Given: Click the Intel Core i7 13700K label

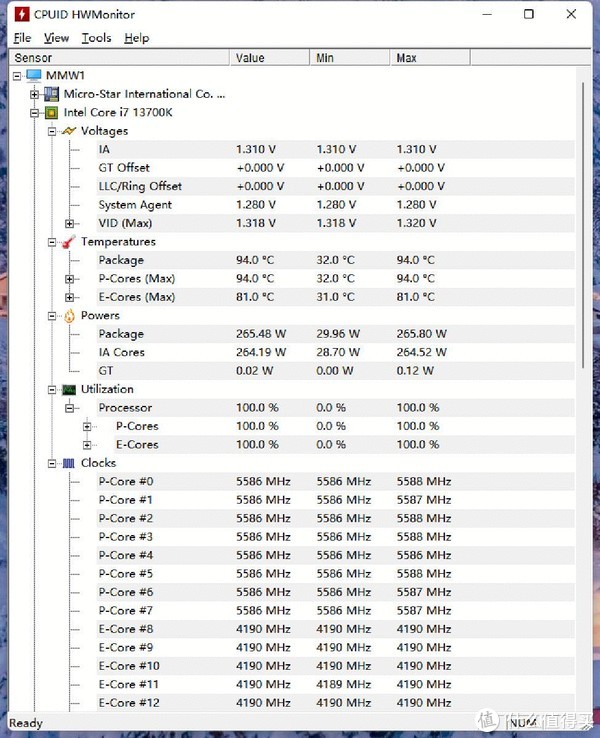Looking at the screenshot, I should (x=118, y=112).
